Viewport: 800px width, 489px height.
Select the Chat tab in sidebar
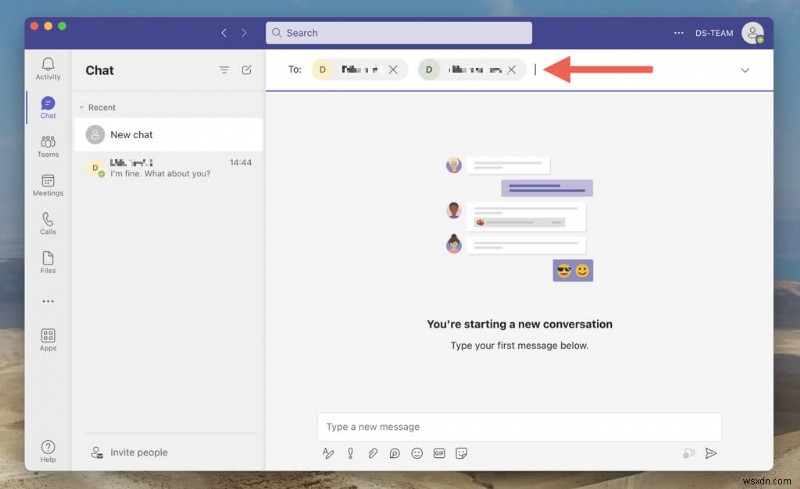(x=48, y=107)
